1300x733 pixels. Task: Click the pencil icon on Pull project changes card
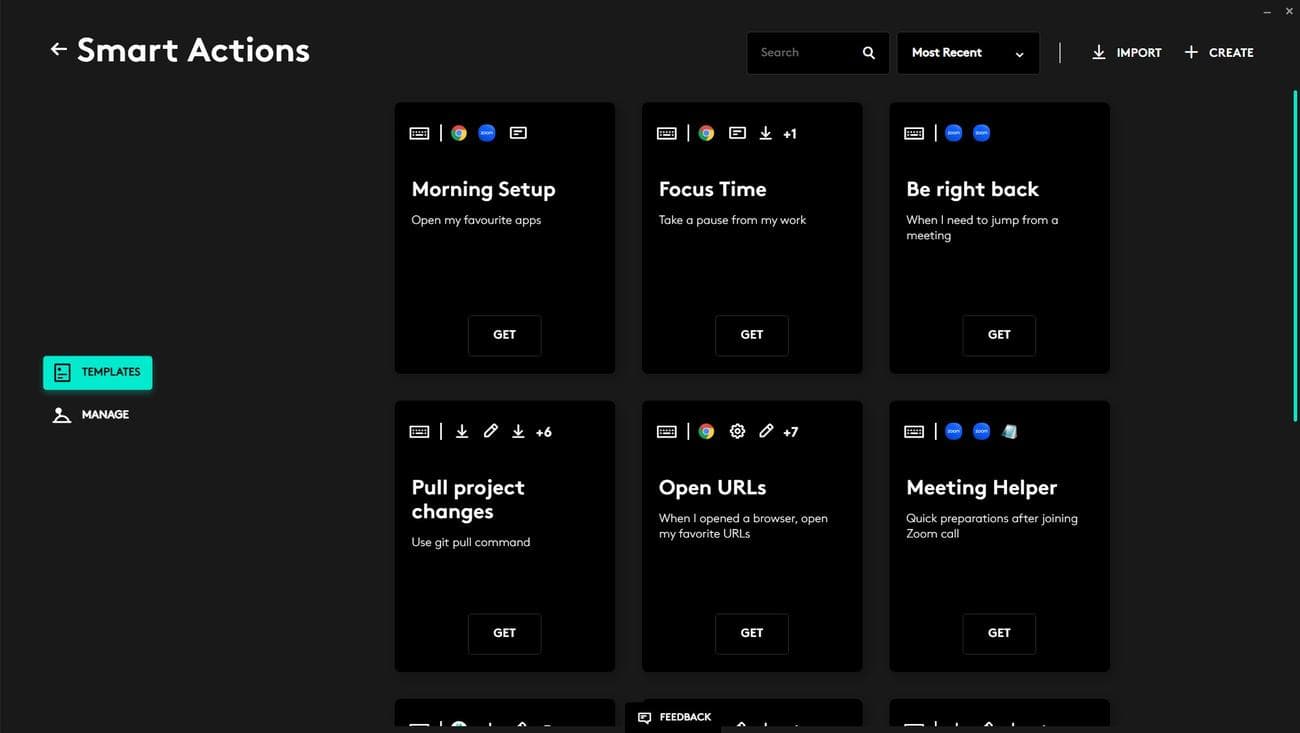(x=490, y=431)
